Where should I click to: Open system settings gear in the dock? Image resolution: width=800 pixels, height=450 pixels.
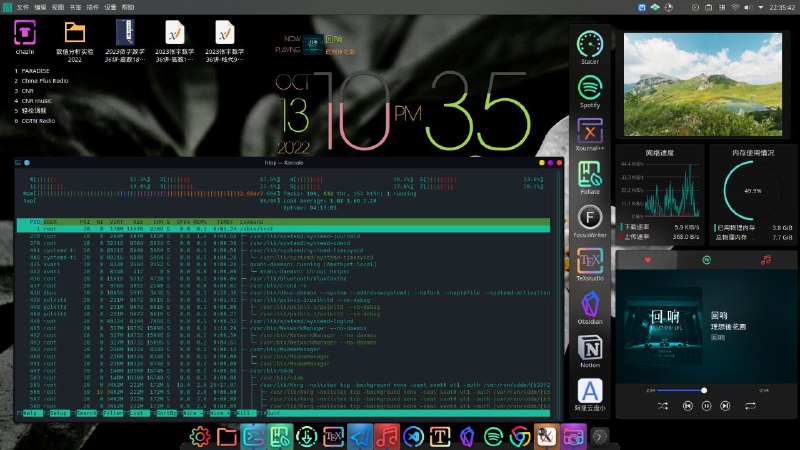(x=200, y=437)
